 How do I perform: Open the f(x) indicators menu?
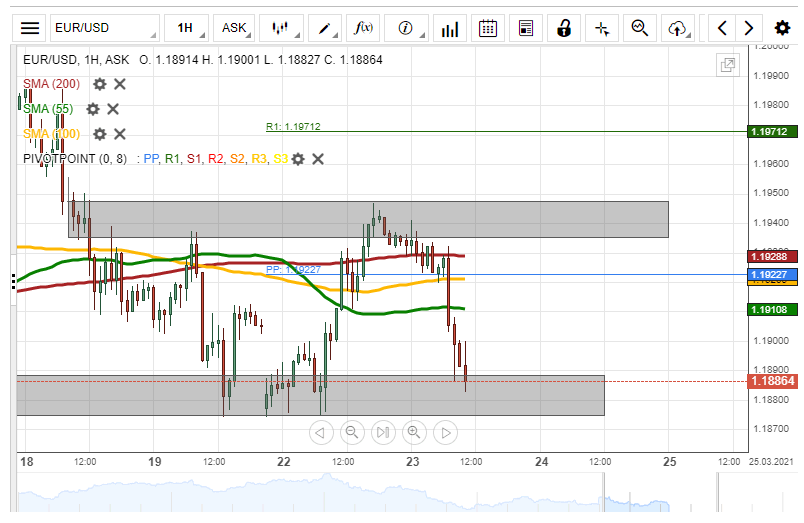(x=365, y=28)
